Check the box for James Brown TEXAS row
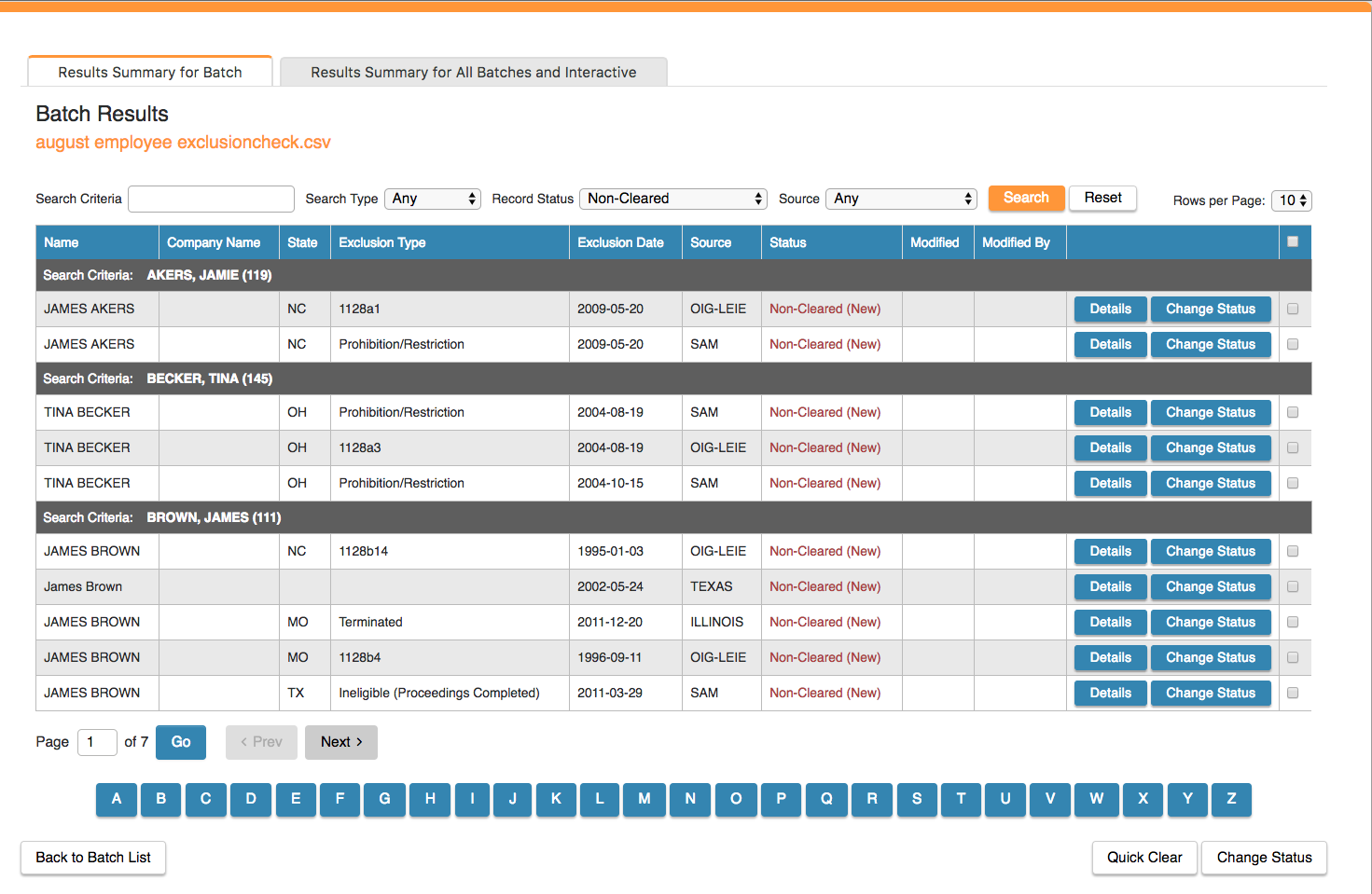1372x894 pixels. click(1293, 586)
